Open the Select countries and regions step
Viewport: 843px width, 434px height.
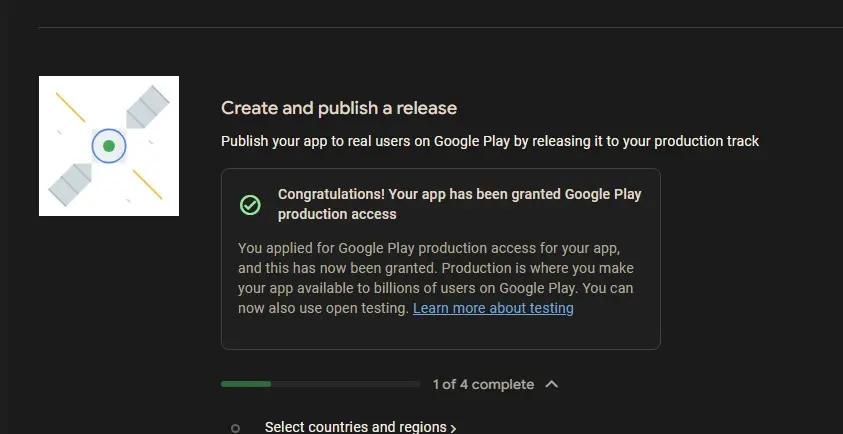[355, 427]
